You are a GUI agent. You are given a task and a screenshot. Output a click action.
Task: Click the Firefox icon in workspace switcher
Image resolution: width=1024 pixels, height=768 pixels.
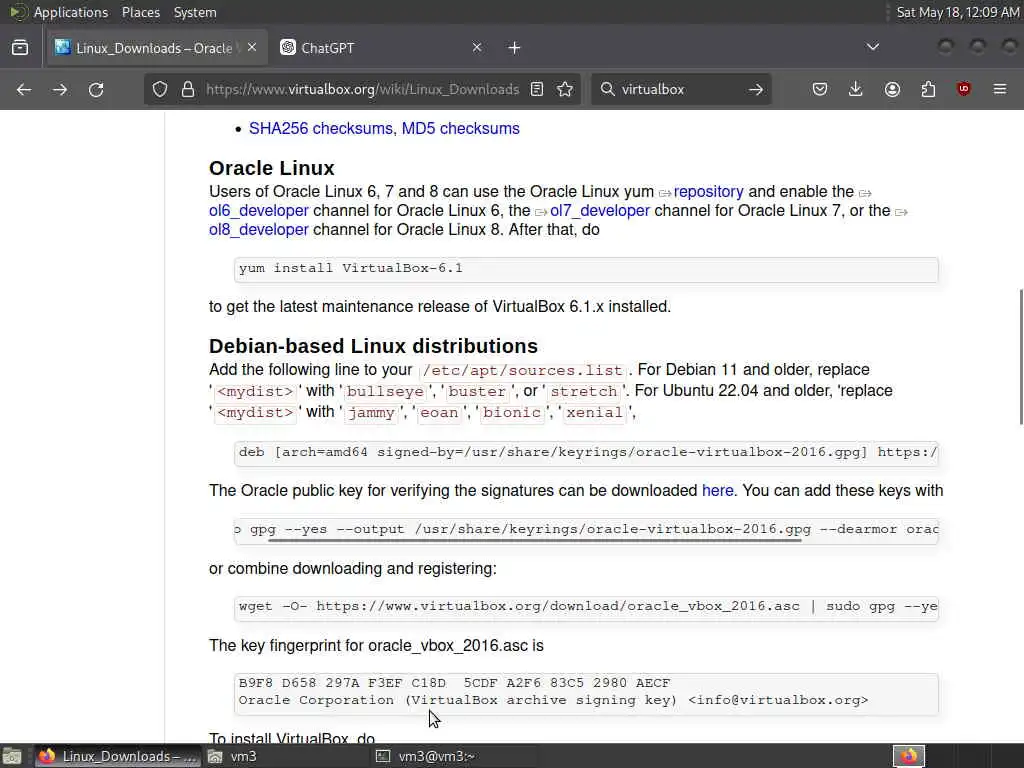click(909, 756)
